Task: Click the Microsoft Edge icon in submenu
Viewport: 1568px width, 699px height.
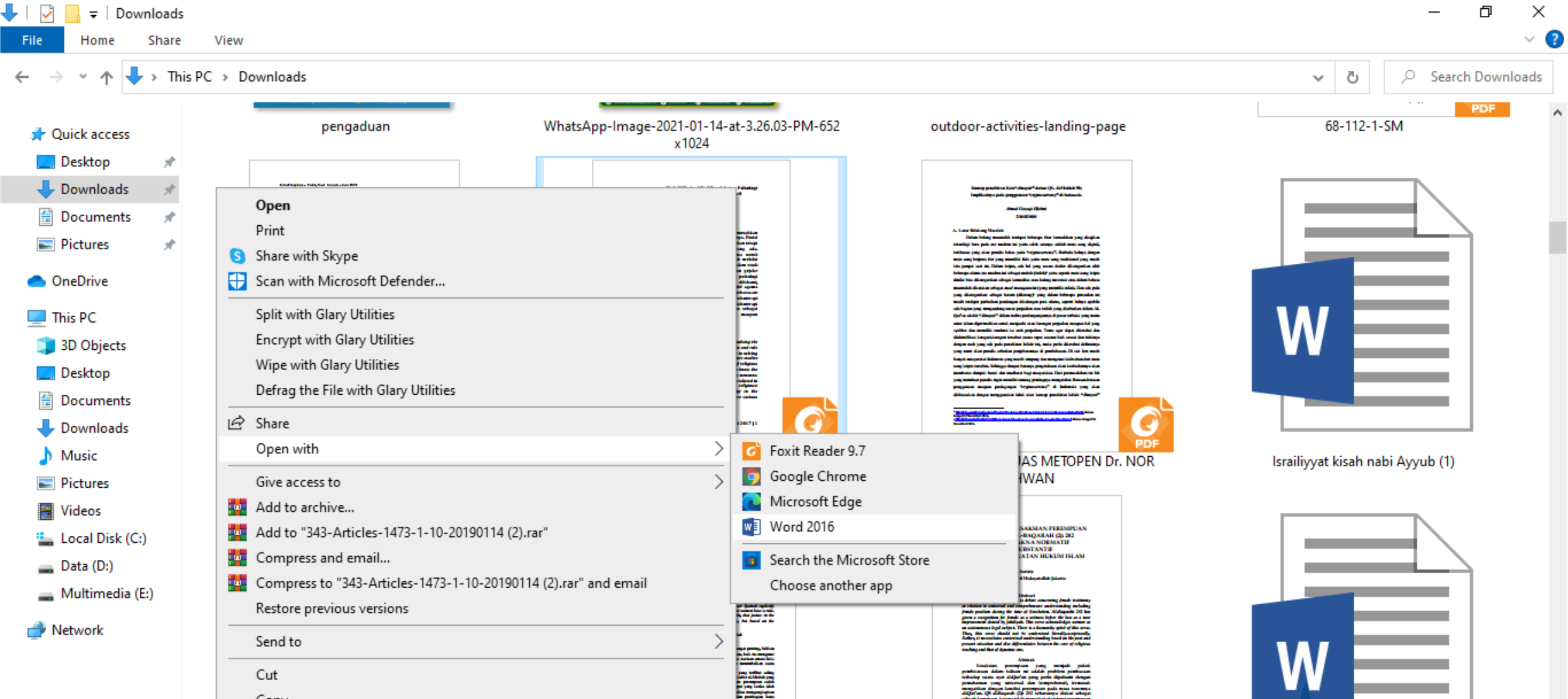Action: click(x=751, y=502)
